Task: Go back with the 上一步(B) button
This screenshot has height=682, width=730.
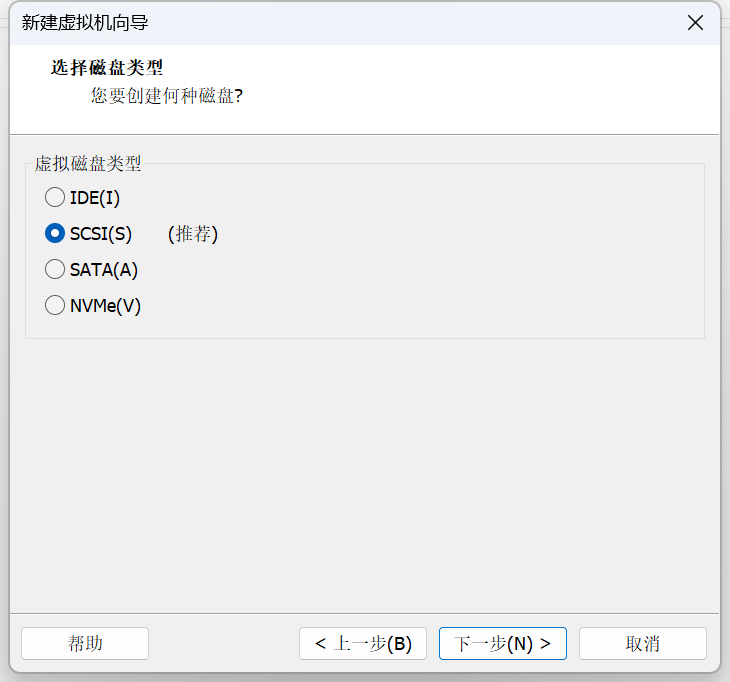Action: (363, 643)
